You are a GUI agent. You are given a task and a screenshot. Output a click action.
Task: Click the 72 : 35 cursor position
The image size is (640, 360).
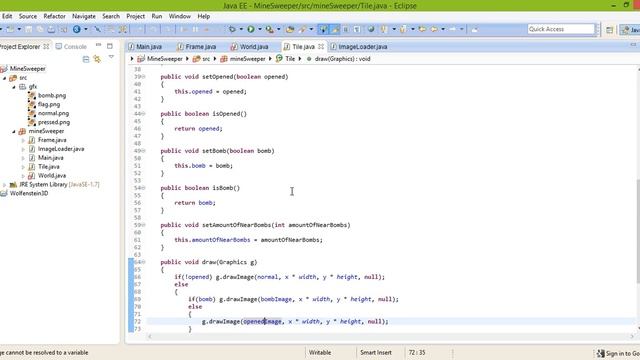click(x=417, y=353)
